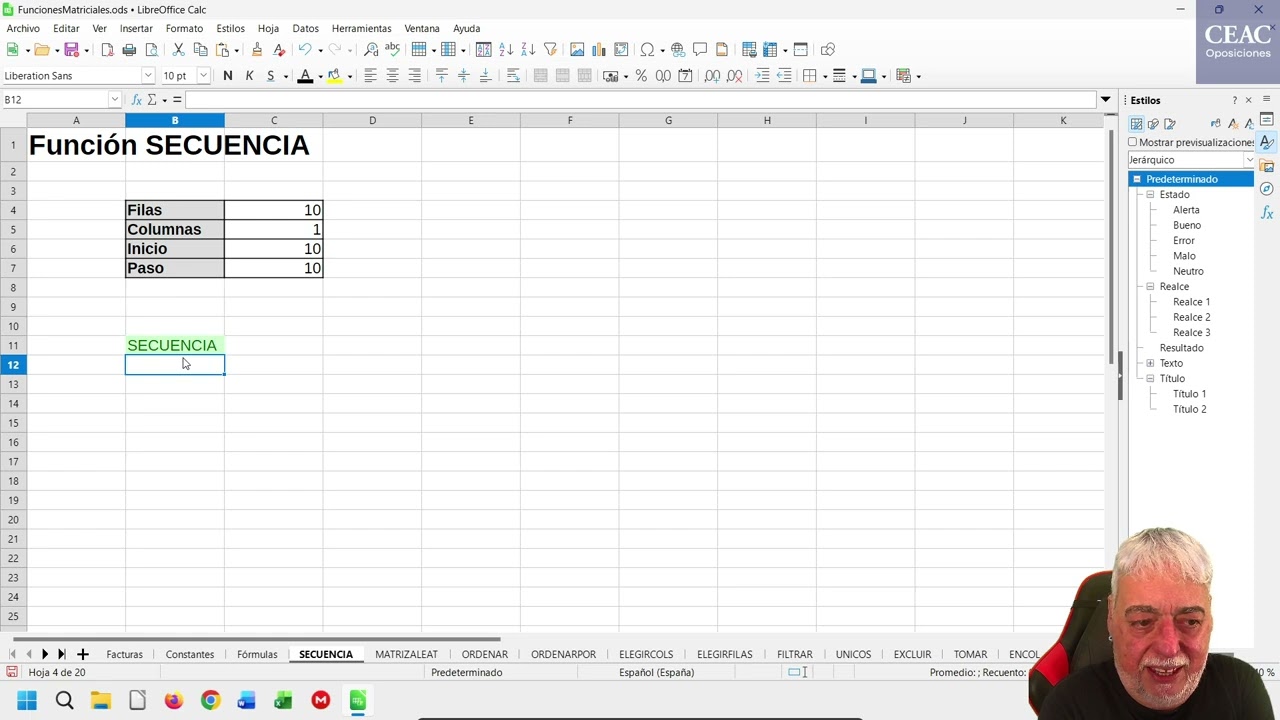Open the sidebar Functions fx icon
Viewport: 1280px width, 720px height.
tap(1267, 213)
